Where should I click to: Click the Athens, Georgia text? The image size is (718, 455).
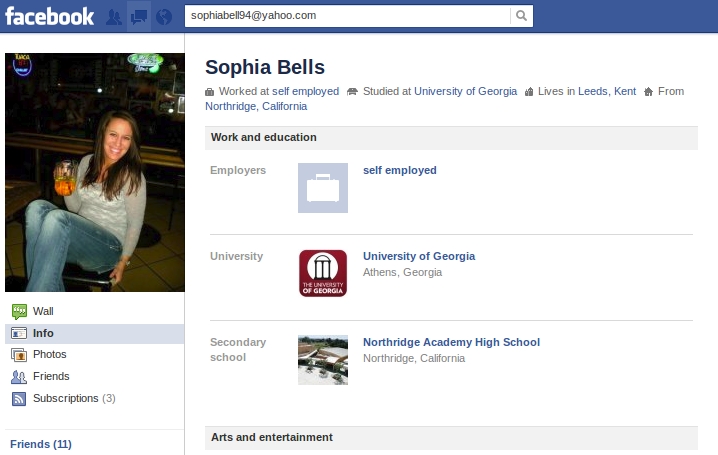tap(403, 272)
